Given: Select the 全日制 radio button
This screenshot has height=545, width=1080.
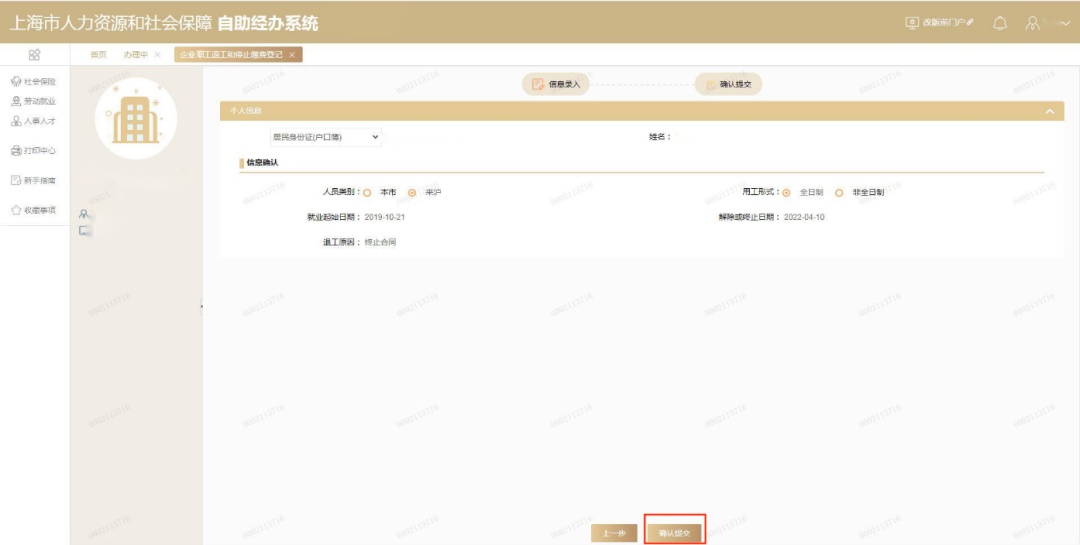Looking at the screenshot, I should [786, 193].
